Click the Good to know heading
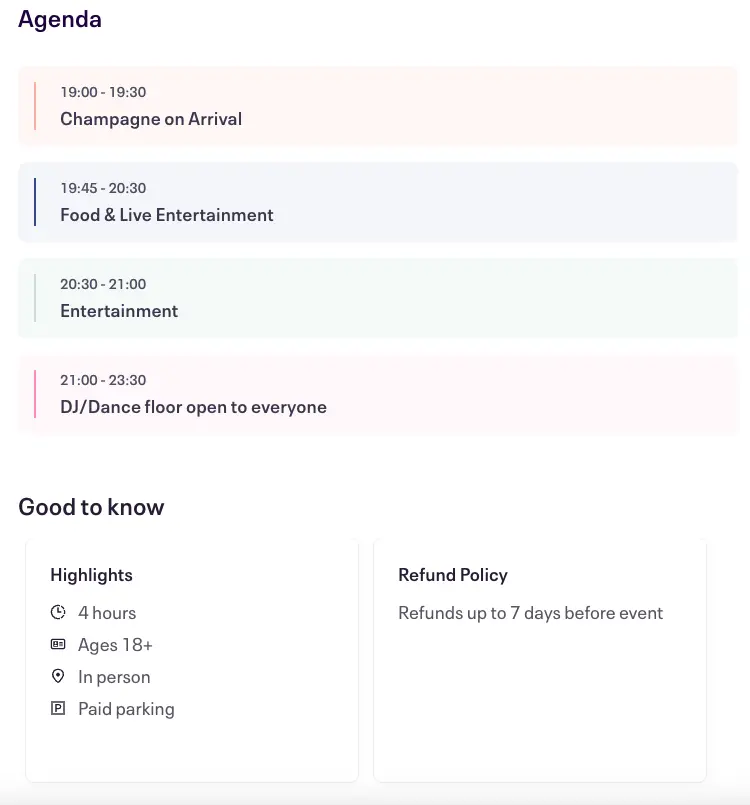Screen dimensions: 750x805 tap(91, 507)
